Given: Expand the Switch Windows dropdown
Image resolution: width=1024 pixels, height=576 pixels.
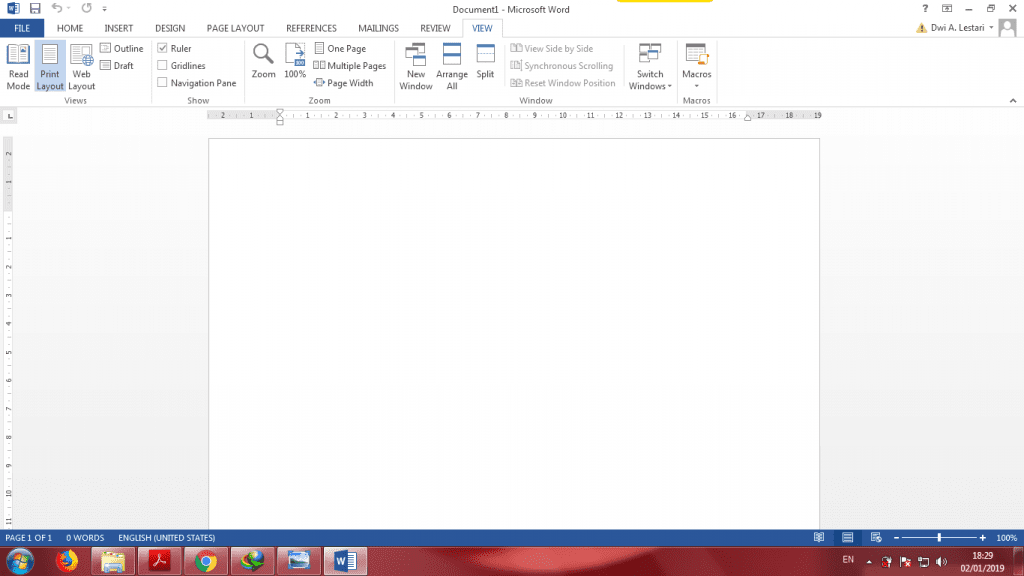Looking at the screenshot, I should click(x=650, y=86).
